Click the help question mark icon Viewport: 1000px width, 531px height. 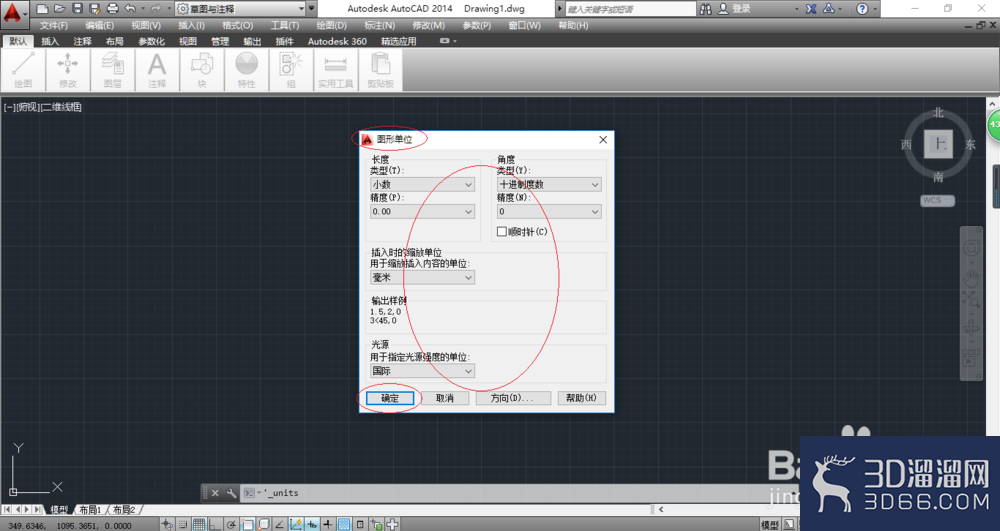(862, 9)
